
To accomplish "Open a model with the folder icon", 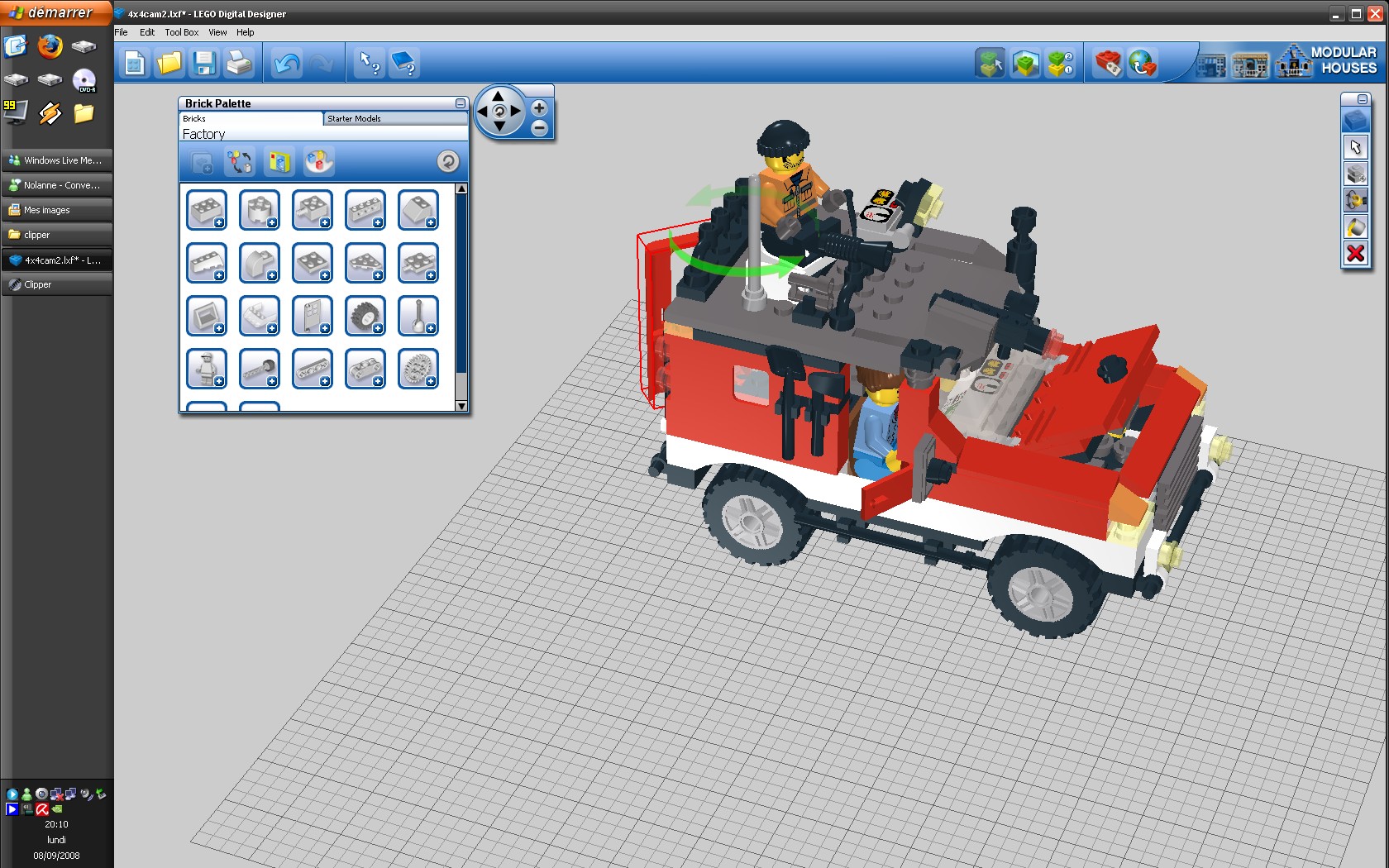I will [x=169, y=64].
